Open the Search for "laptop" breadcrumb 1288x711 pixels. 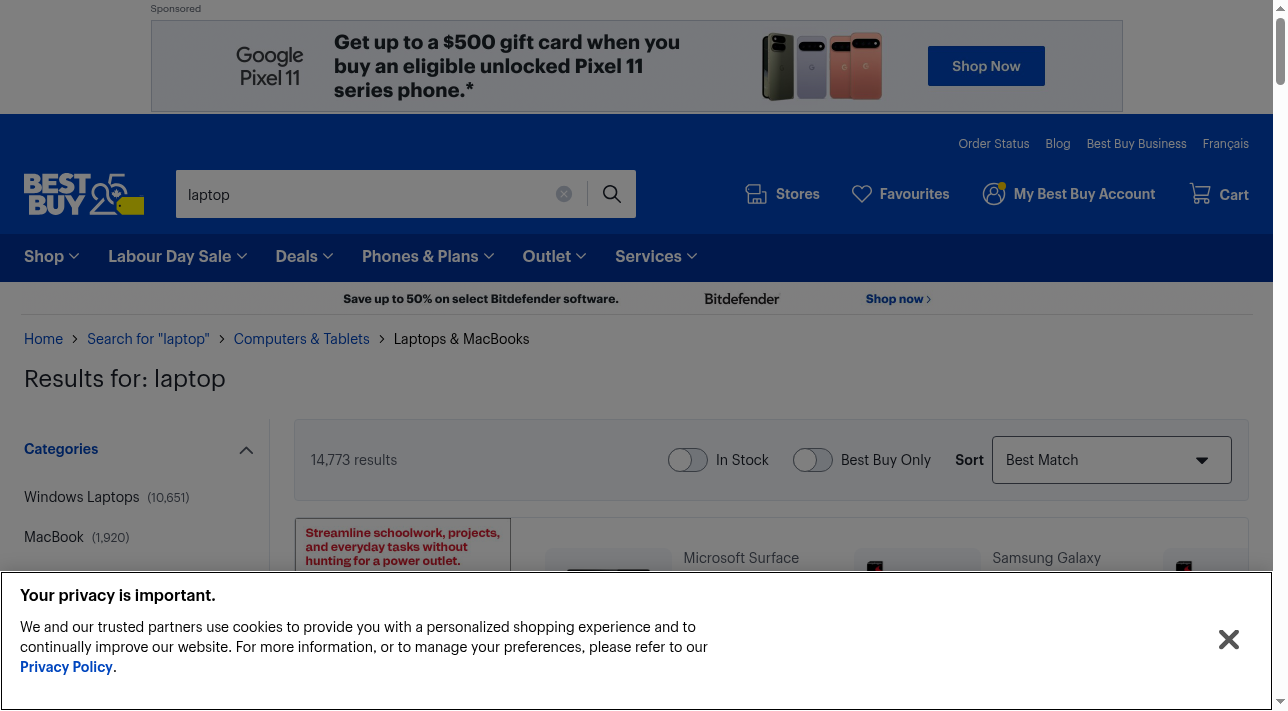click(148, 339)
